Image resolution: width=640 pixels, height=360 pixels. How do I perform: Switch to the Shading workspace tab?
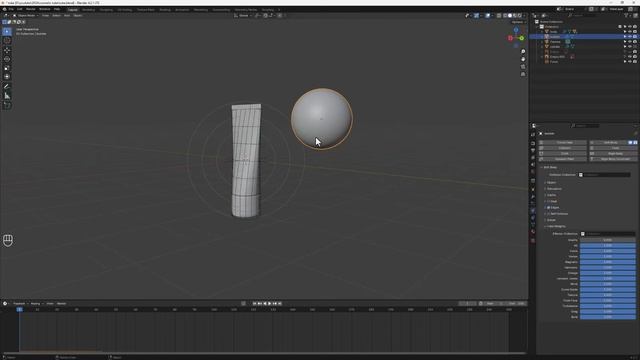pyautogui.click(x=165, y=9)
